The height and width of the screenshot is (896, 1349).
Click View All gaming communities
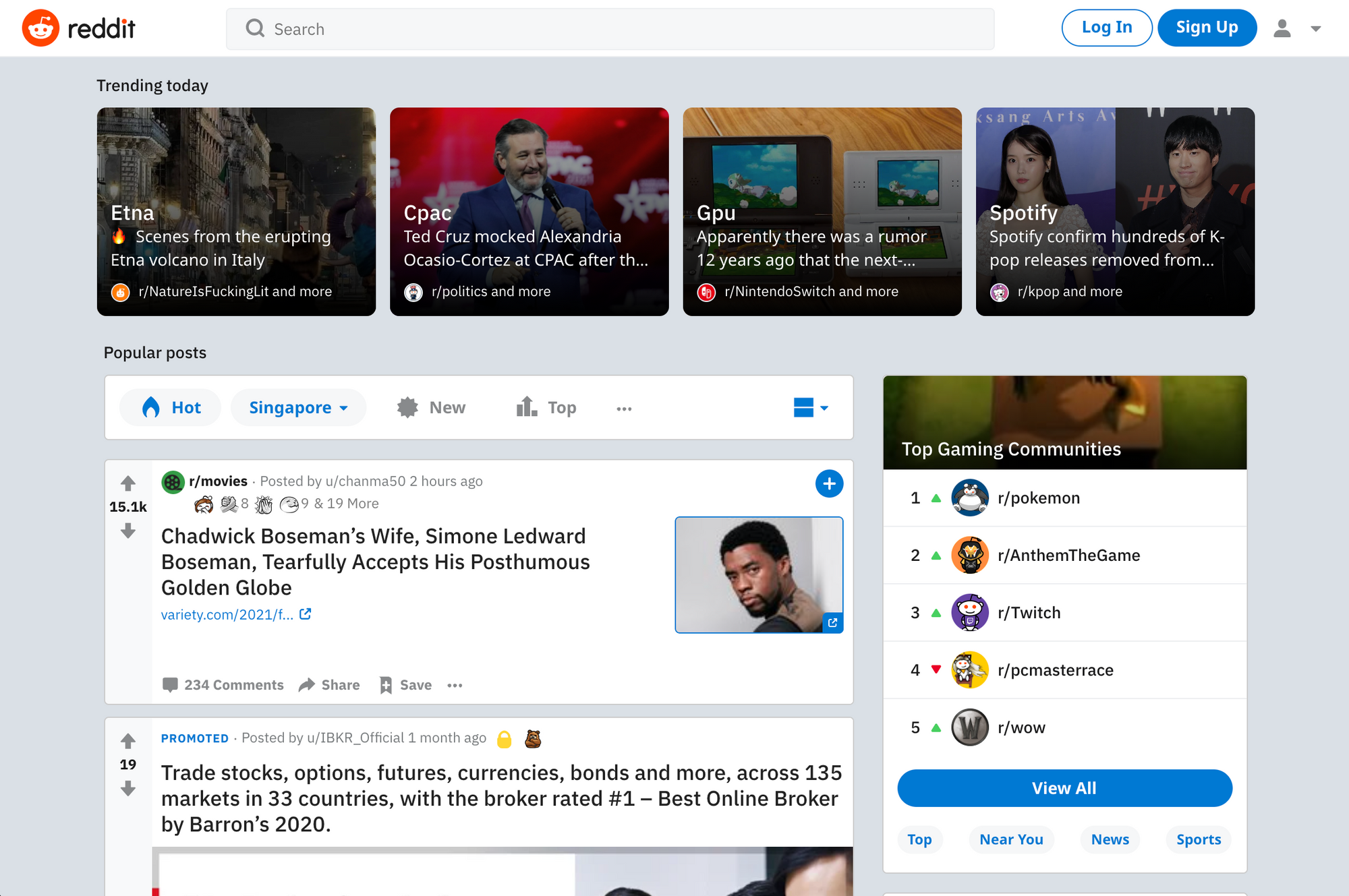[1064, 787]
